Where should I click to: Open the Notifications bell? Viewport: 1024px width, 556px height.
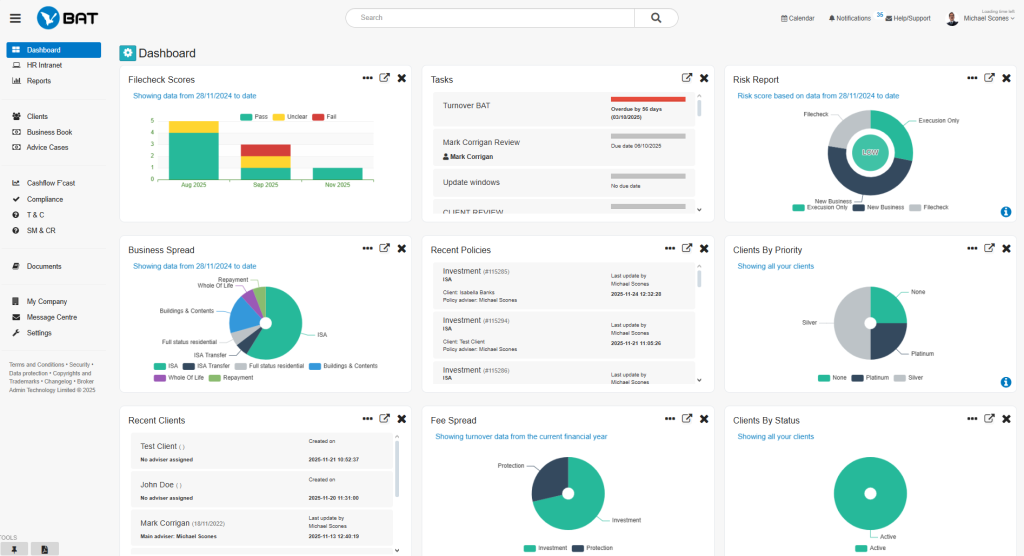point(850,18)
